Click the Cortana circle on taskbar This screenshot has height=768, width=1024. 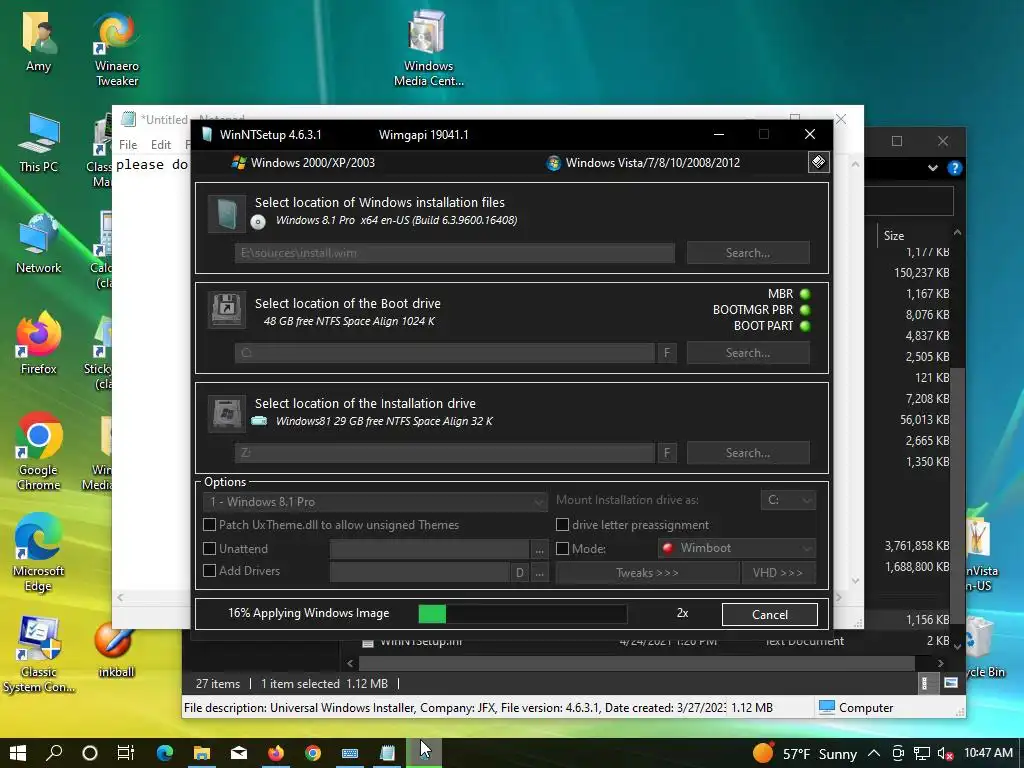[90, 753]
